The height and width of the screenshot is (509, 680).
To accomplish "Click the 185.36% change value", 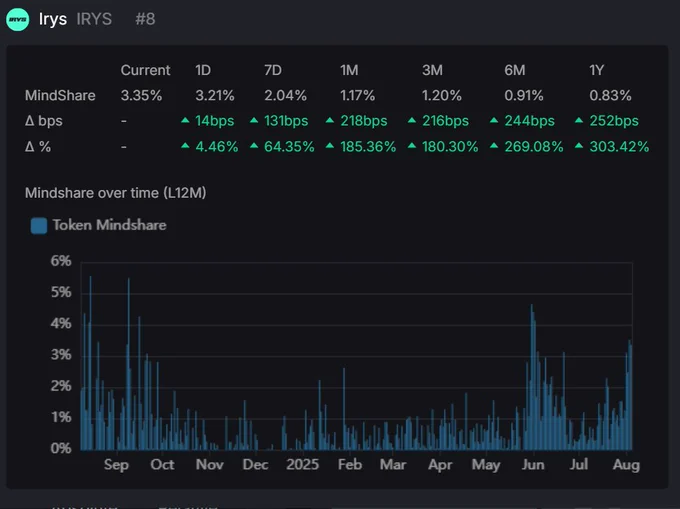I will coord(368,147).
